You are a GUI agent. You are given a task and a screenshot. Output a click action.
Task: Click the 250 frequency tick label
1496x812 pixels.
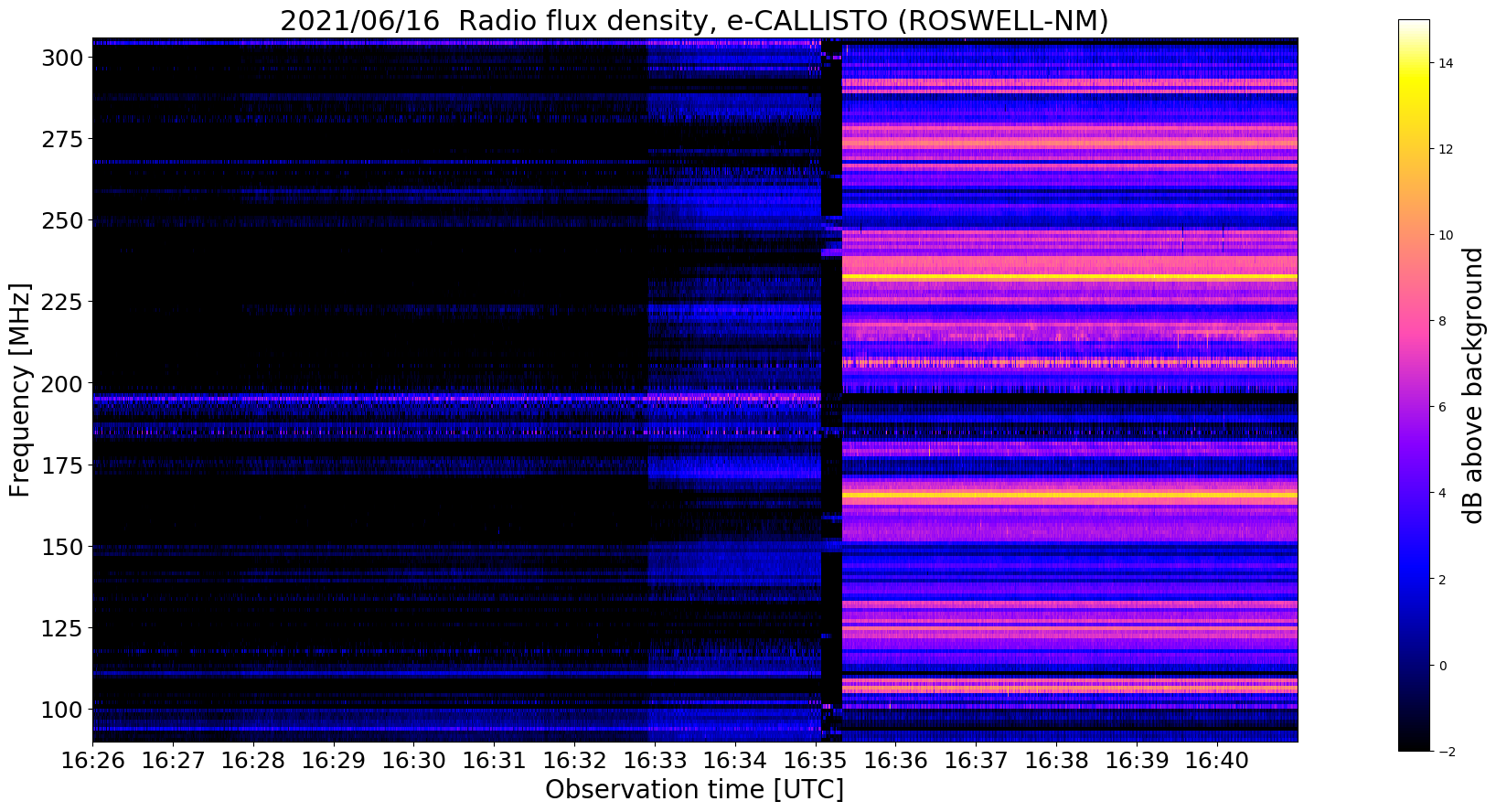click(63, 221)
